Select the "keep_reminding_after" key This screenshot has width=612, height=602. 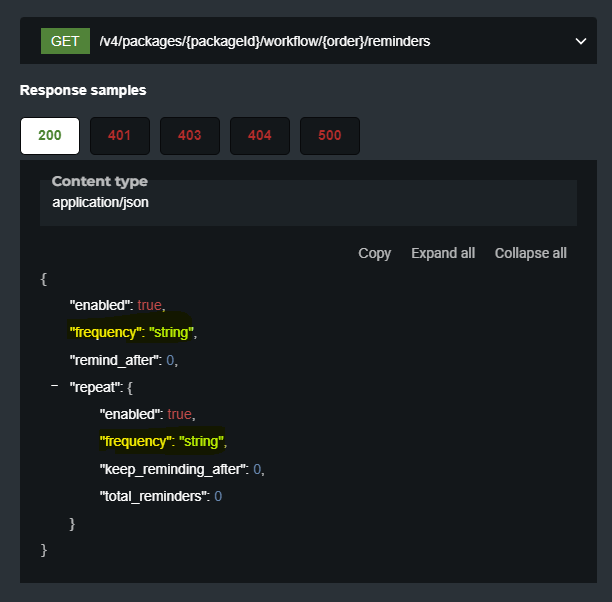click(173, 468)
